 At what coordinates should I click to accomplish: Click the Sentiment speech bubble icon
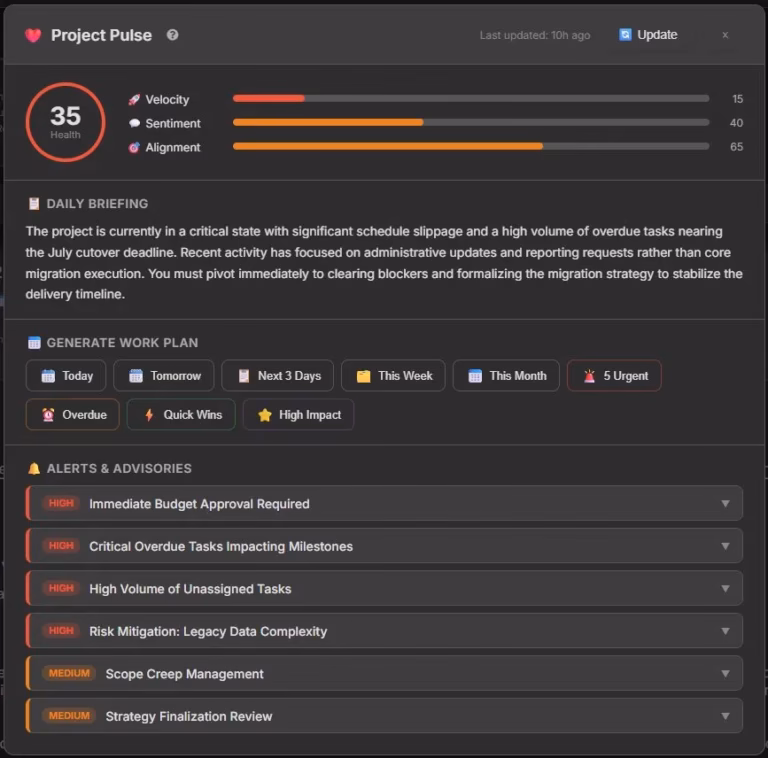click(134, 123)
